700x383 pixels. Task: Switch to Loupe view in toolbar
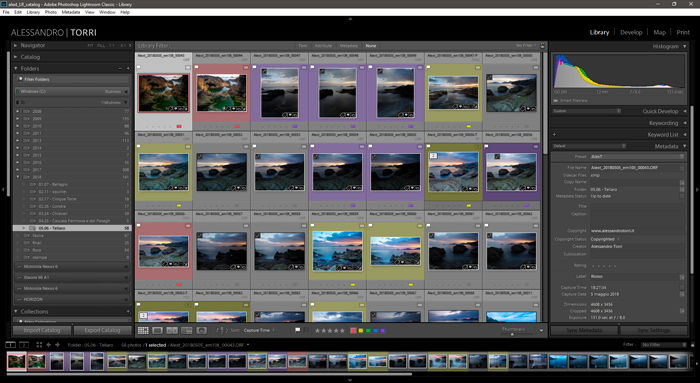[x=157, y=330]
